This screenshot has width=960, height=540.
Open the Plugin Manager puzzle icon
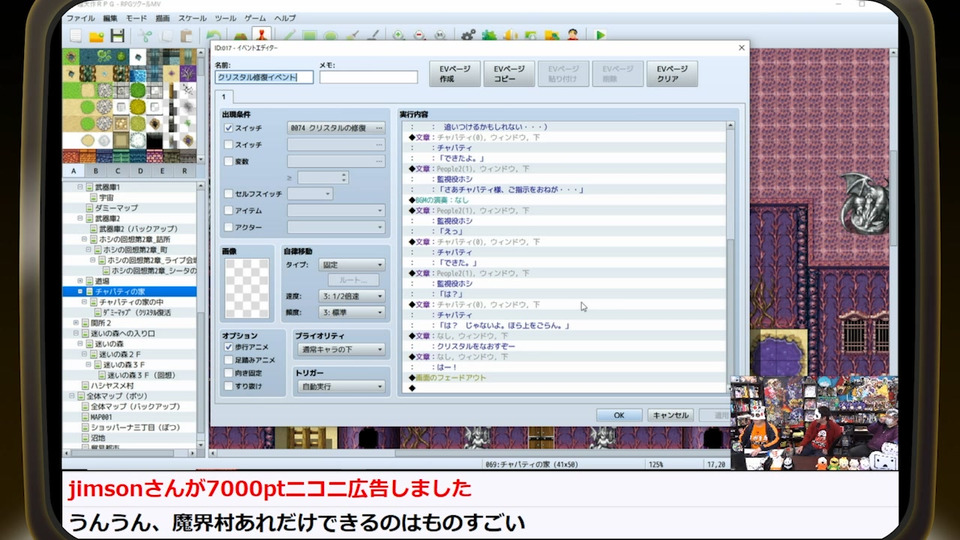tap(489, 36)
